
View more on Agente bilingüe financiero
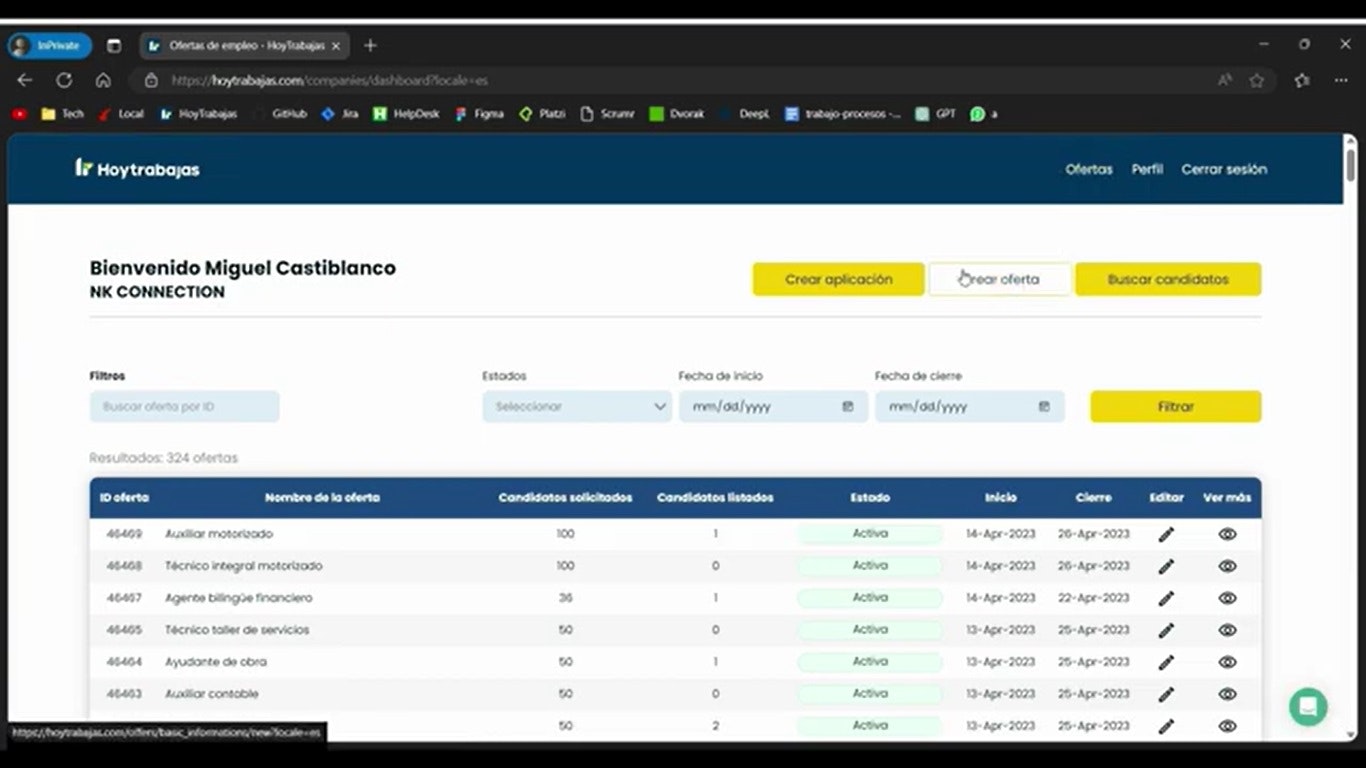[1228, 598]
